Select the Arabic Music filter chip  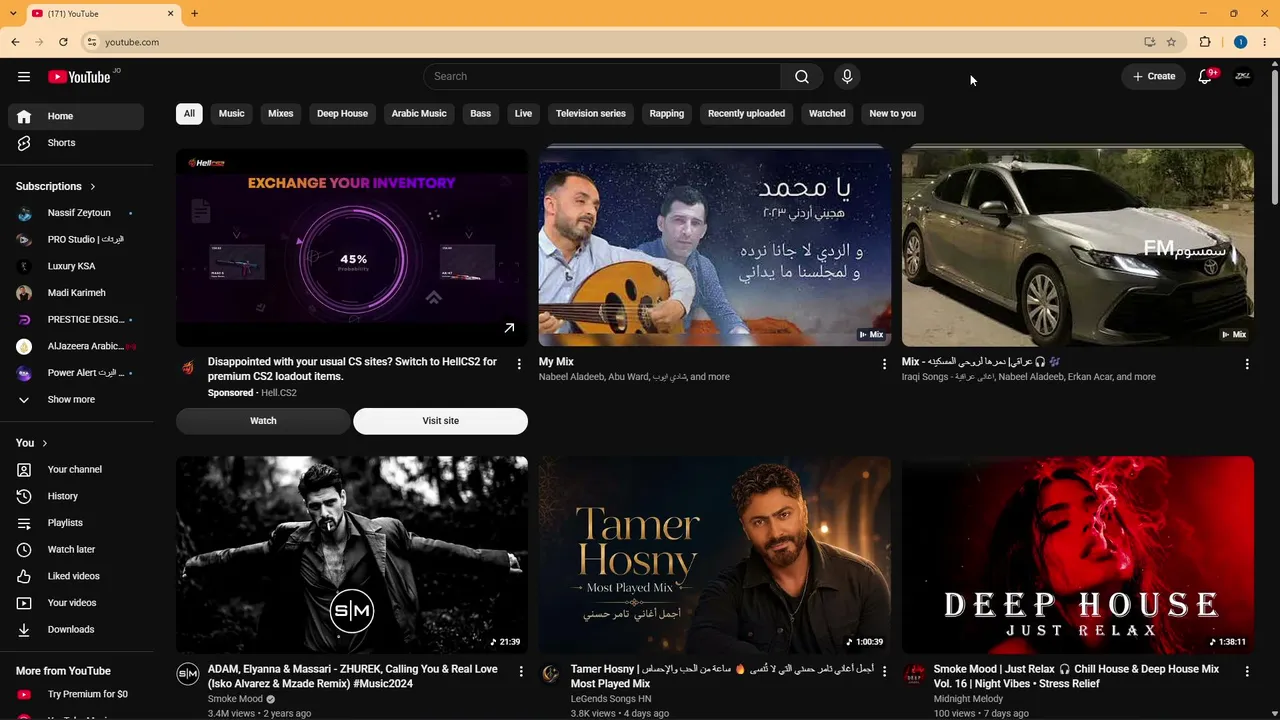419,114
